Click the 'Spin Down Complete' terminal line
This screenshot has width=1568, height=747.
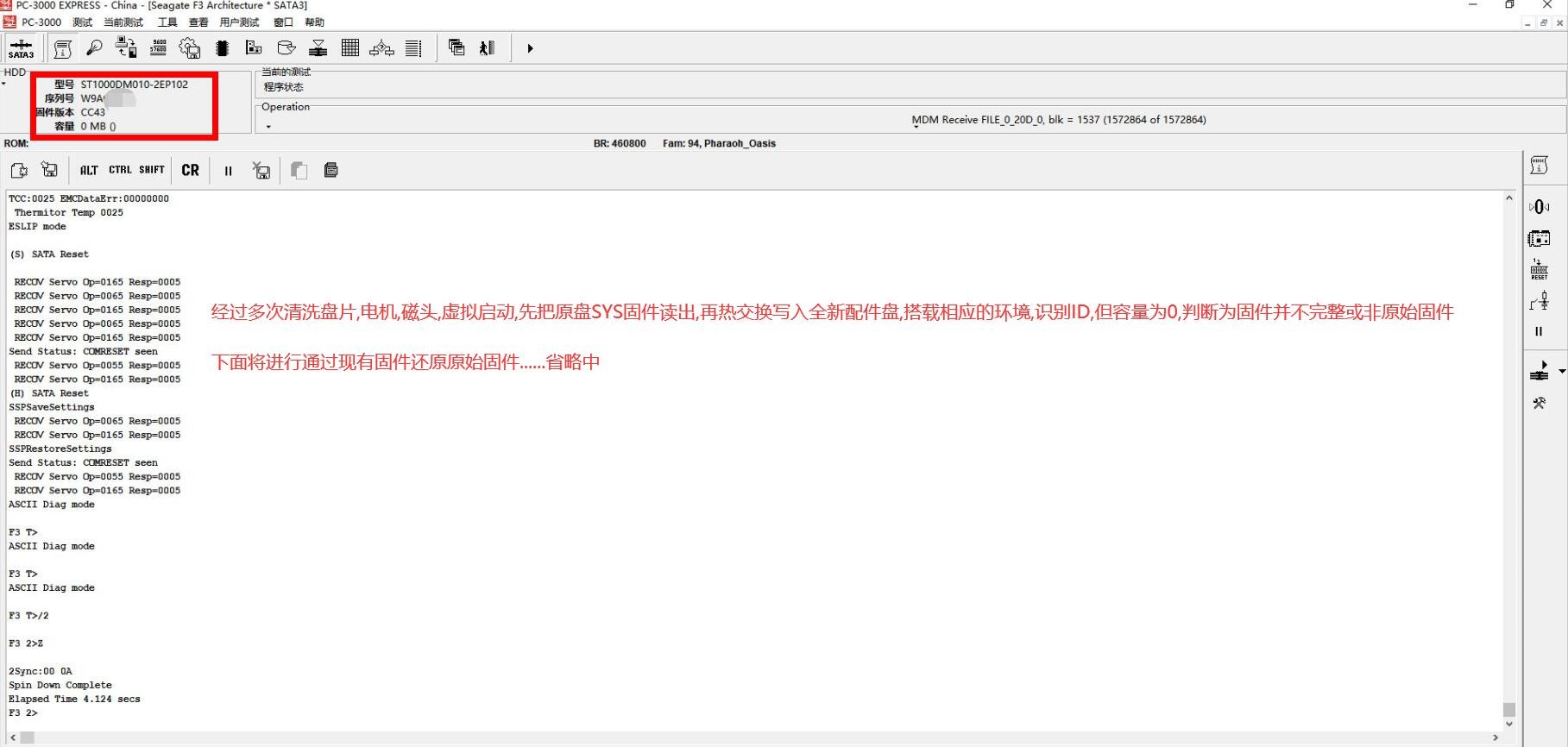(x=60, y=685)
